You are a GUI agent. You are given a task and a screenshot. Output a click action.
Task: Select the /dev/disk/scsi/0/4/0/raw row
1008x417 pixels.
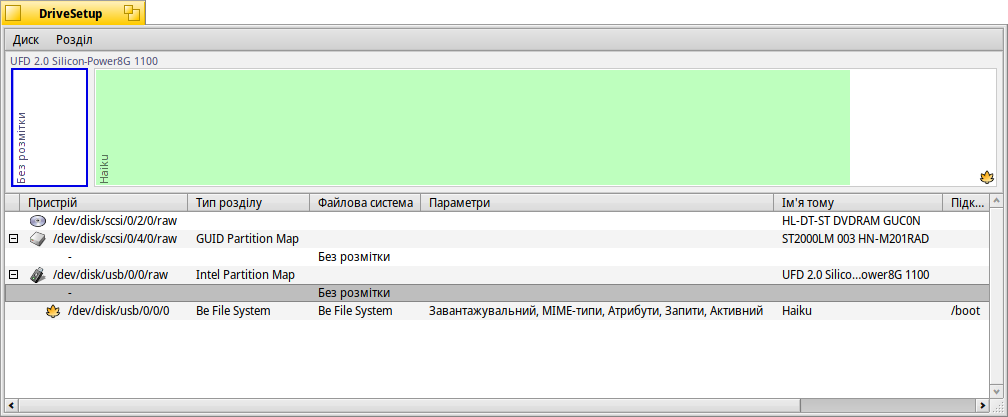[x=497, y=239]
